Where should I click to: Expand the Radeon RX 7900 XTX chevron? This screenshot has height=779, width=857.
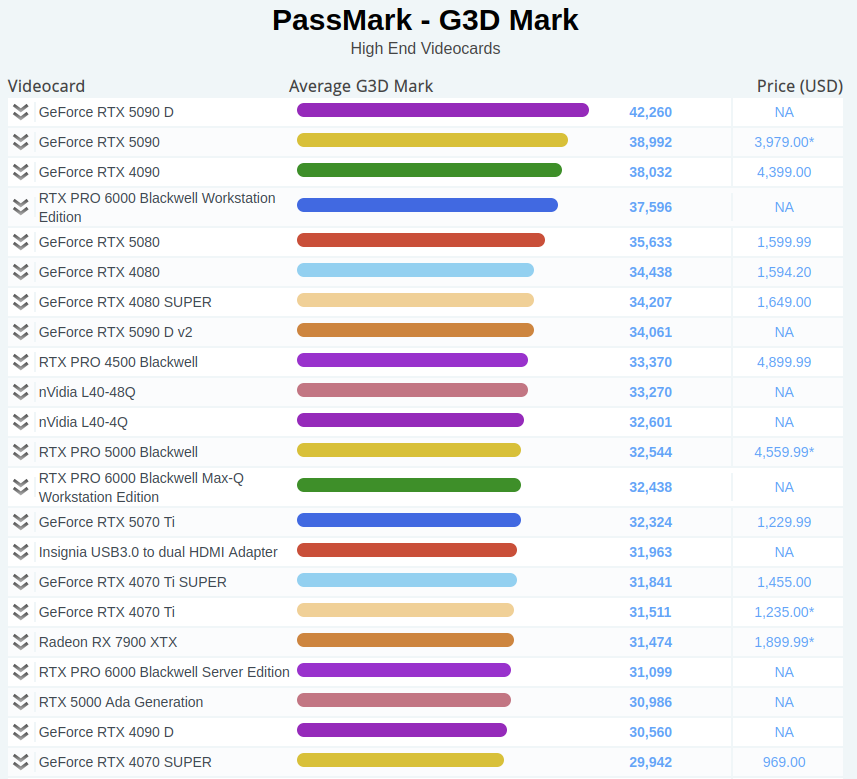pos(21,642)
